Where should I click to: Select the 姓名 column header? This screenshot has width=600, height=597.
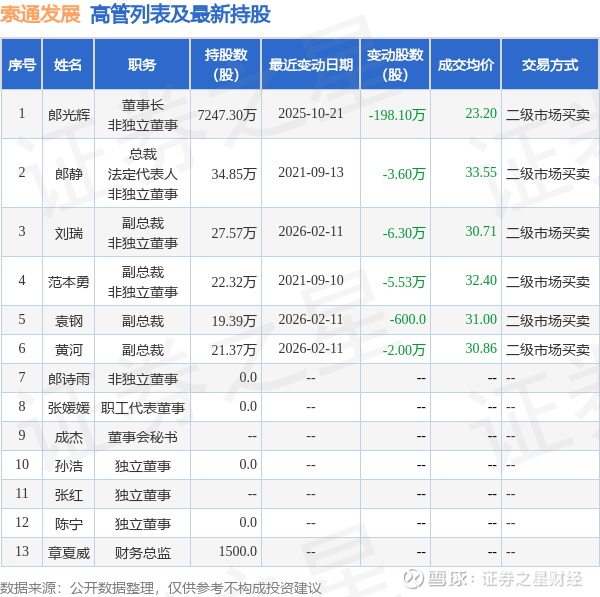tap(68, 65)
